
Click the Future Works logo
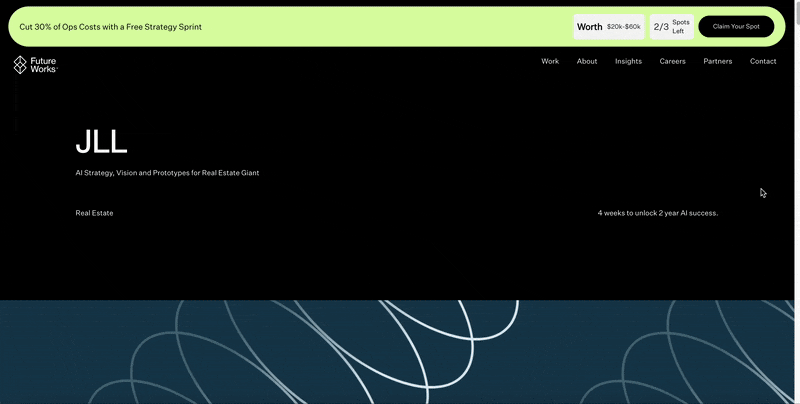coord(35,65)
